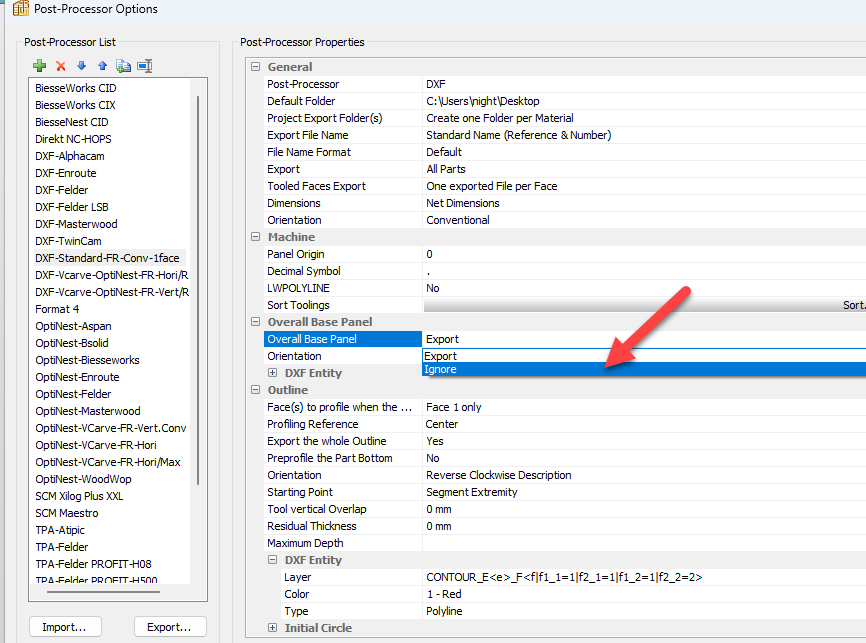Rename the selected post-processor via rename icon
This screenshot has height=643, width=866.
tap(145, 66)
